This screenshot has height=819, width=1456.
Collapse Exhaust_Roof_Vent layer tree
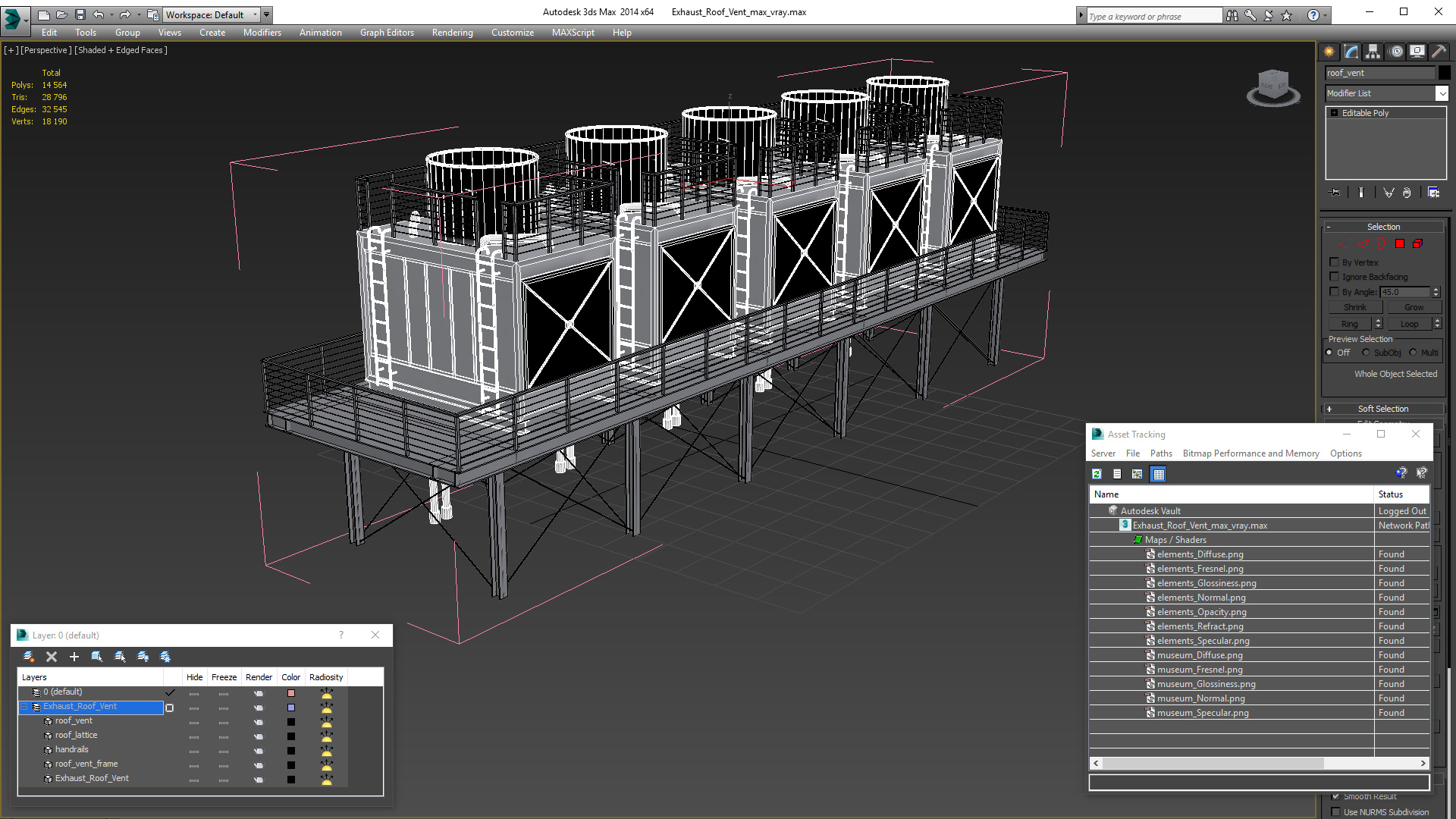tap(24, 707)
